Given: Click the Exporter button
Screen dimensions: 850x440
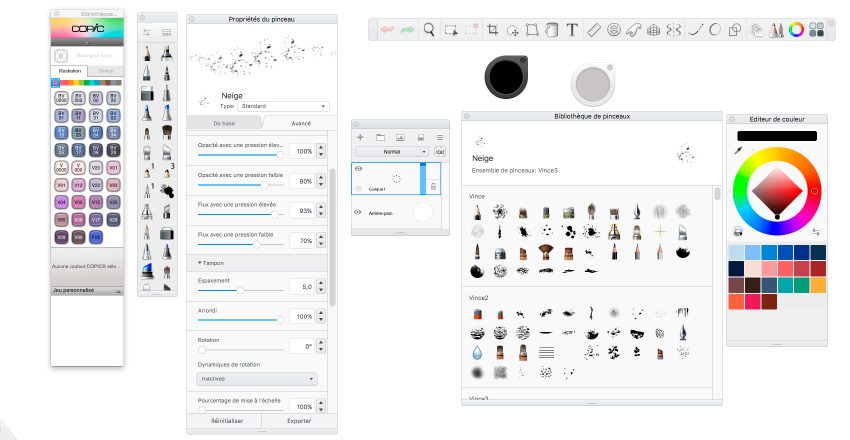Looking at the screenshot, I should click(x=299, y=421).
